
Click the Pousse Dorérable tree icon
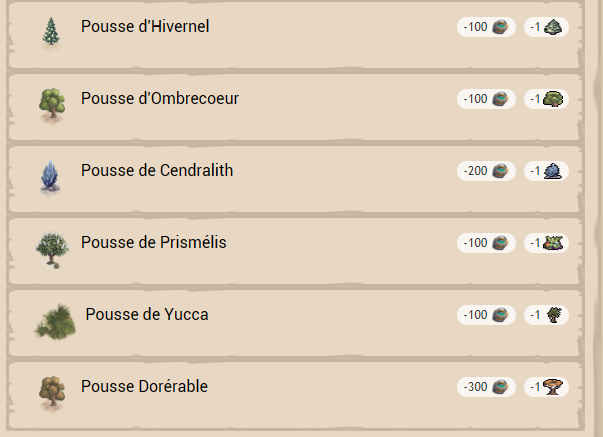pos(51,391)
